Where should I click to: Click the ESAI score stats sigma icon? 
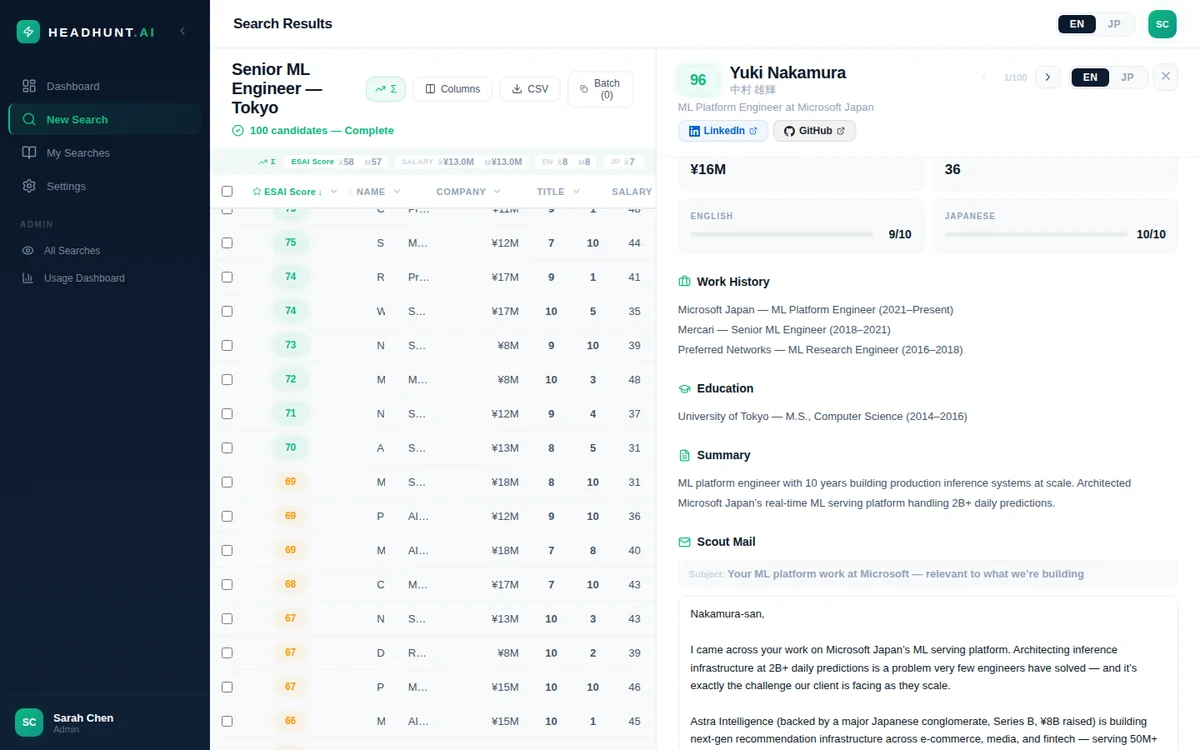tap(386, 88)
